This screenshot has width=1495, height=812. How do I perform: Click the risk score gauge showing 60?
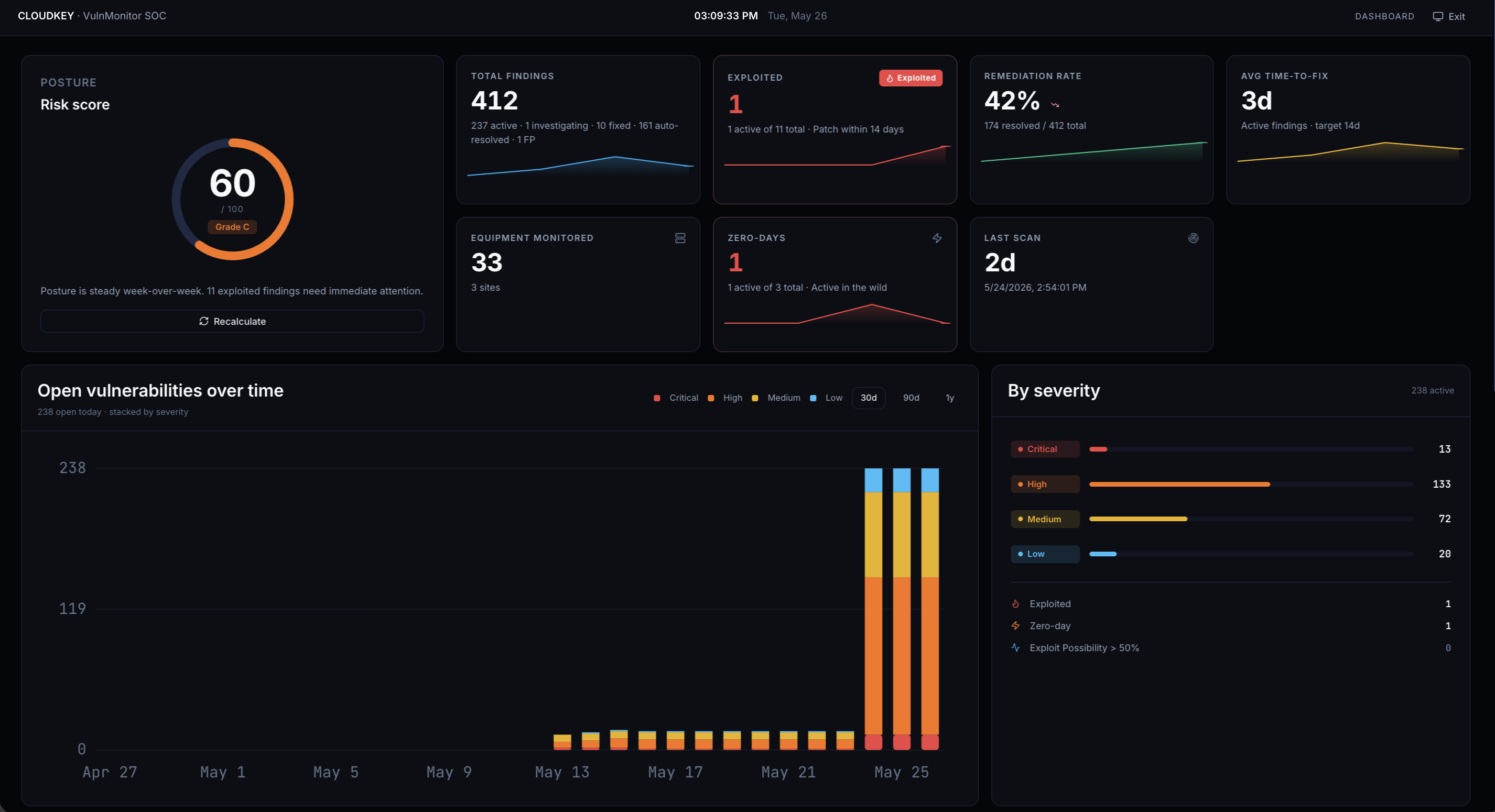[232, 199]
